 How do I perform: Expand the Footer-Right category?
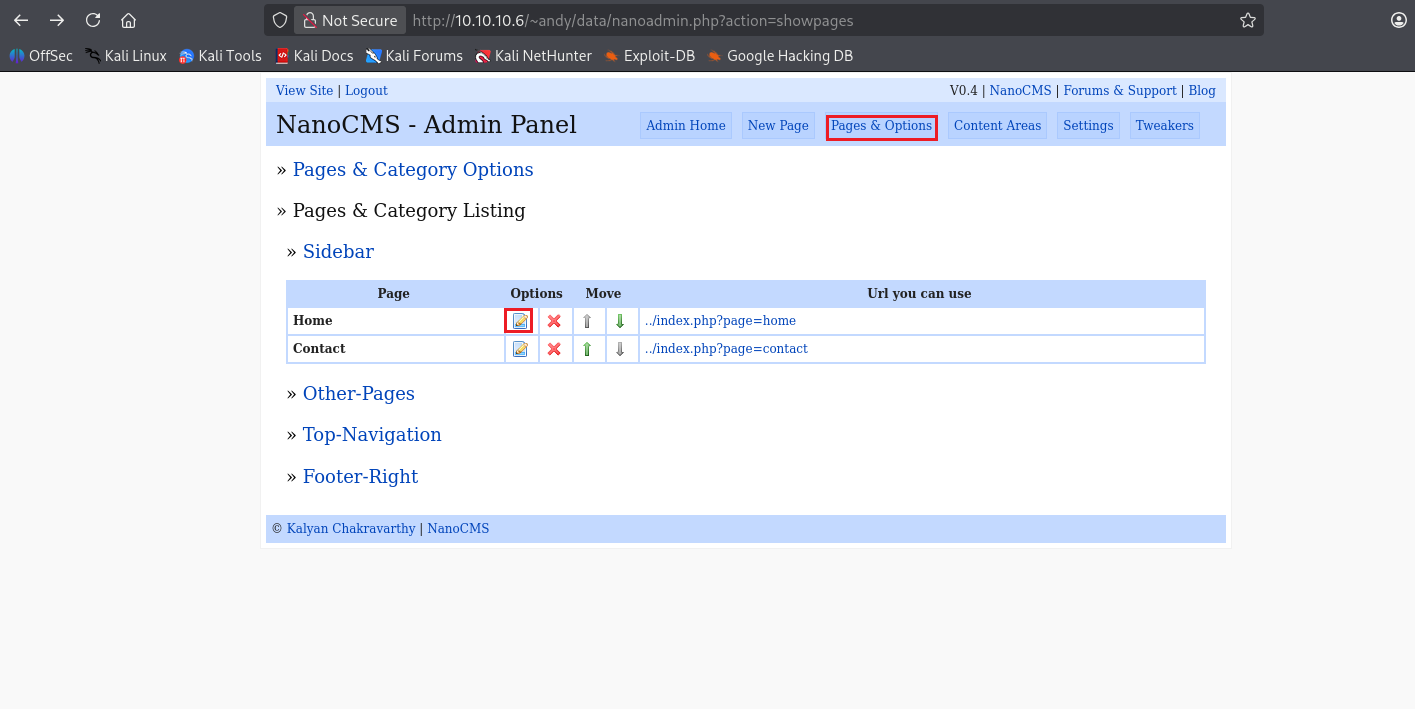tap(360, 477)
